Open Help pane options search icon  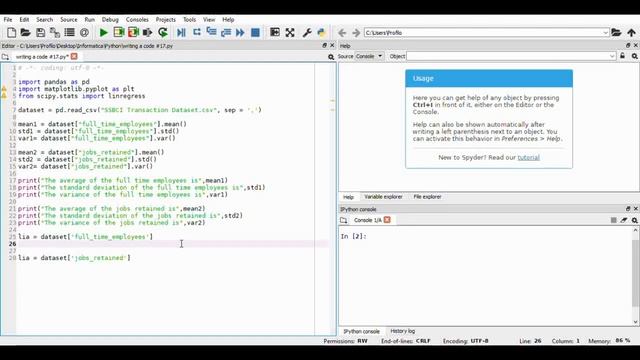pyautogui.click(x=635, y=56)
